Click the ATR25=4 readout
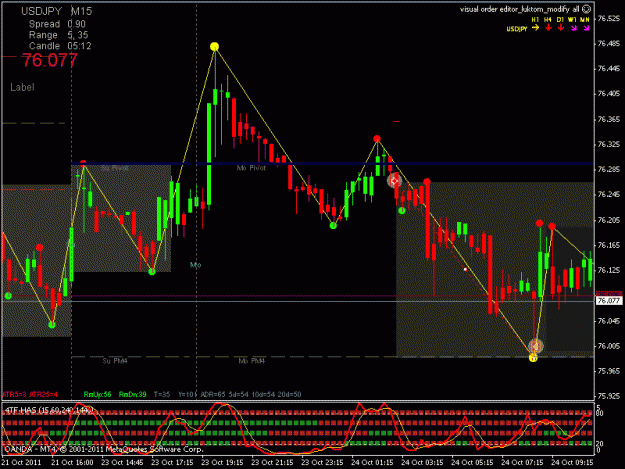This screenshot has width=625, height=469. [x=44, y=394]
